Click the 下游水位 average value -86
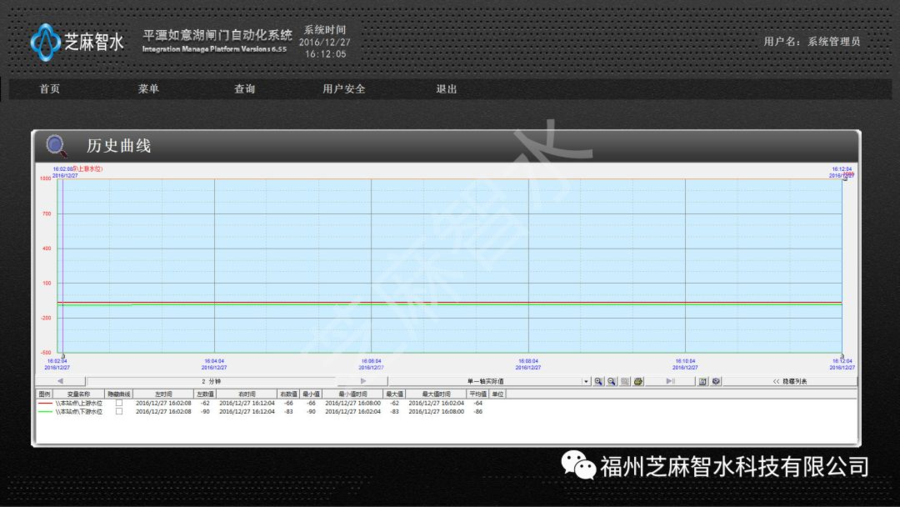900x507 pixels. pos(478,412)
